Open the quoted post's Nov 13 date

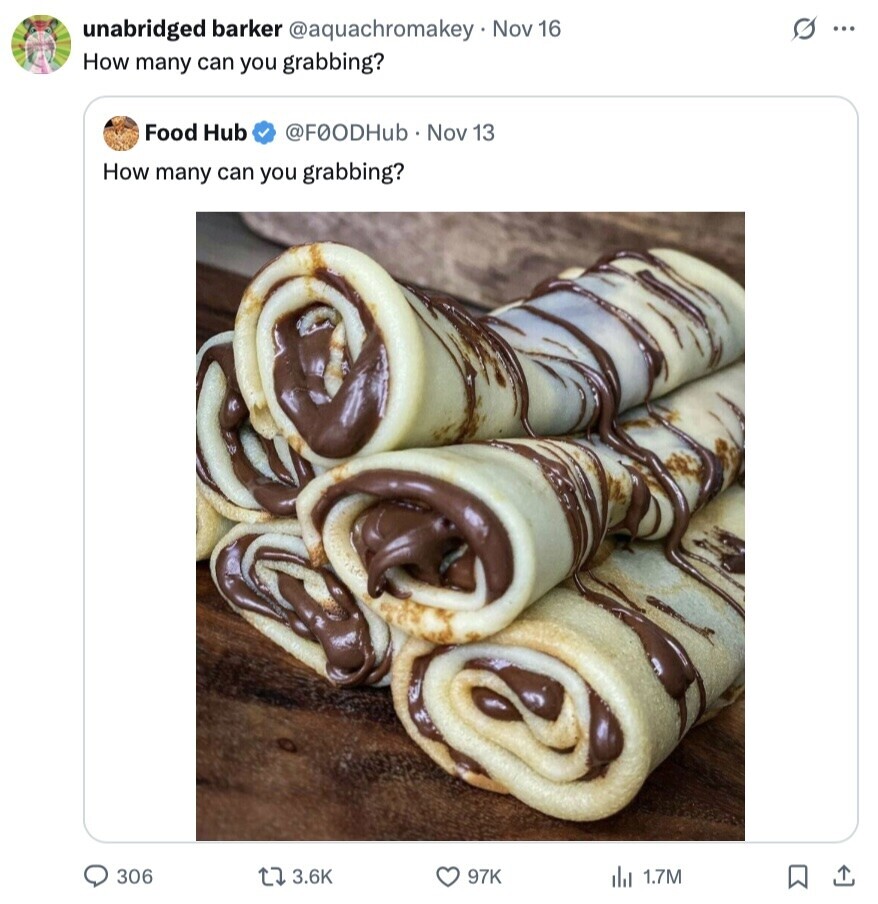461,132
